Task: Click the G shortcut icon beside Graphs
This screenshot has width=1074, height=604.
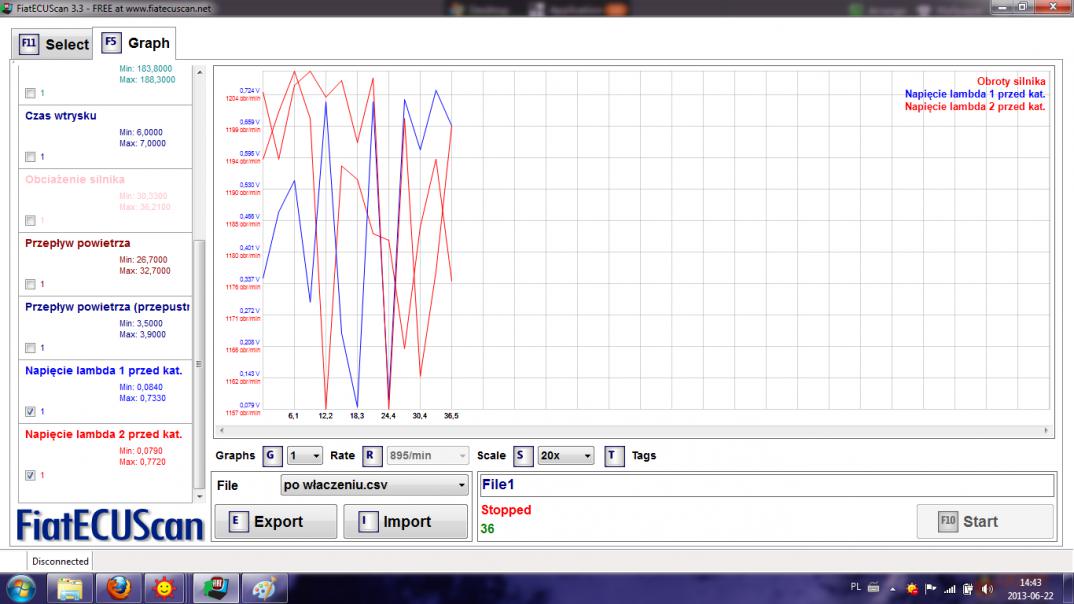Action: pos(271,455)
